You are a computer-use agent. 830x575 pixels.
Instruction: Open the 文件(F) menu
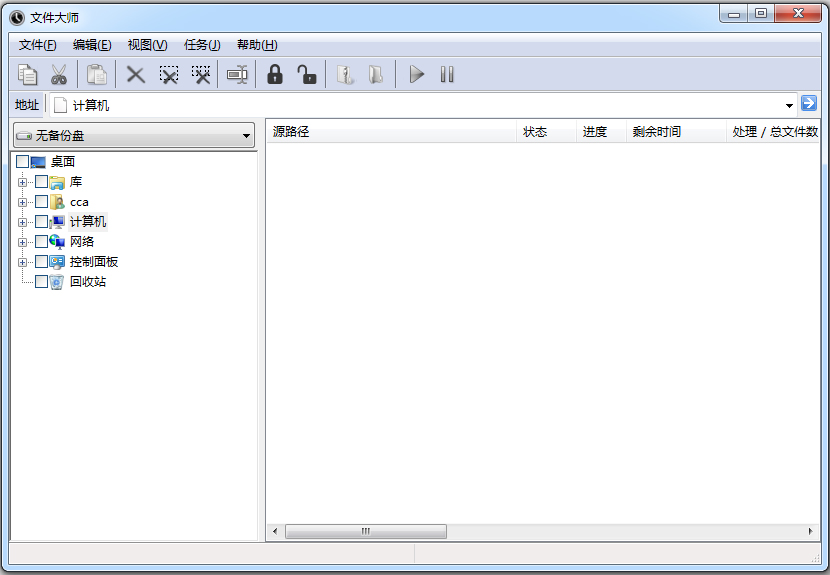coord(38,45)
